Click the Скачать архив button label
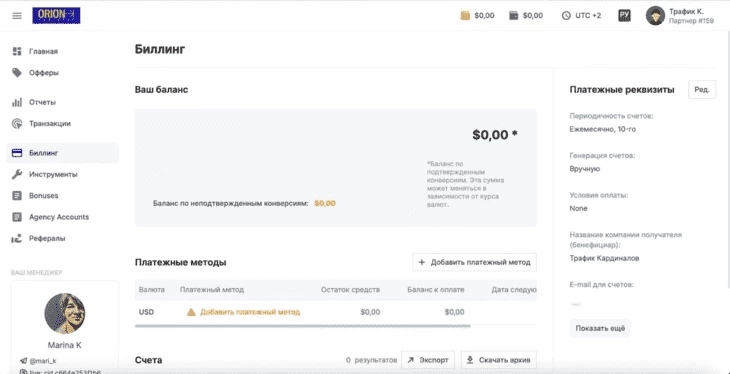The height and width of the screenshot is (374, 730). pos(505,360)
